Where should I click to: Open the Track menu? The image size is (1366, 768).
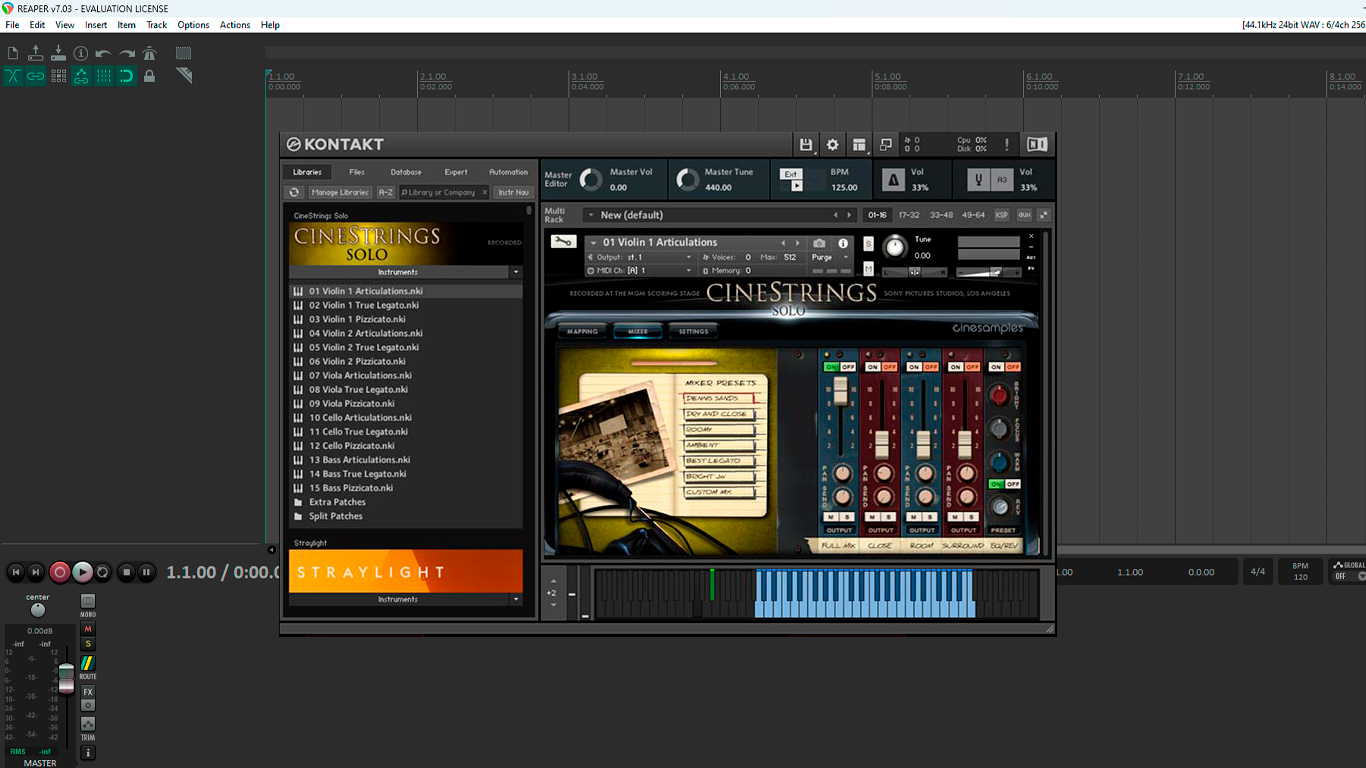pyautogui.click(x=157, y=25)
